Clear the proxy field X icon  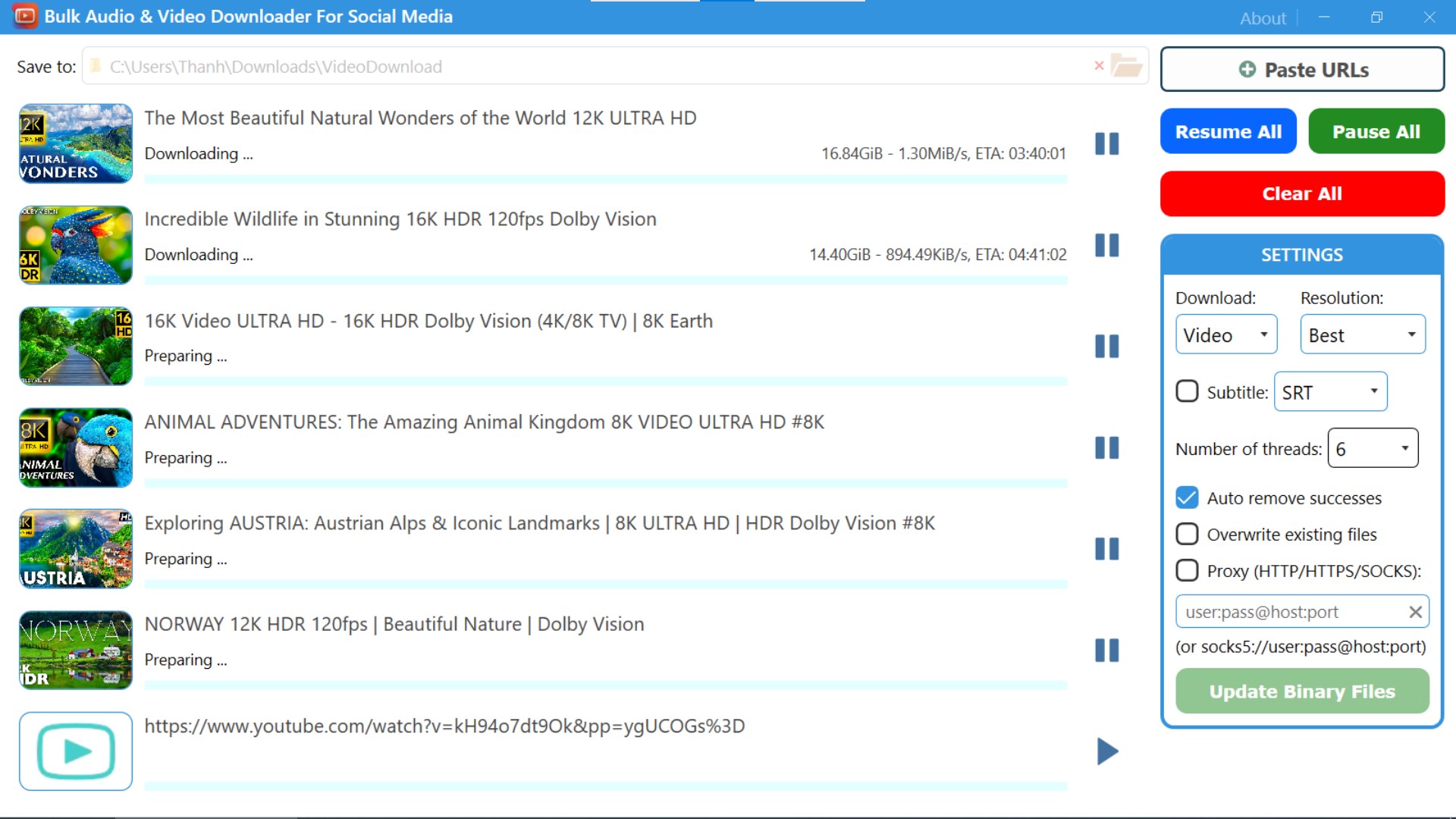click(1415, 612)
